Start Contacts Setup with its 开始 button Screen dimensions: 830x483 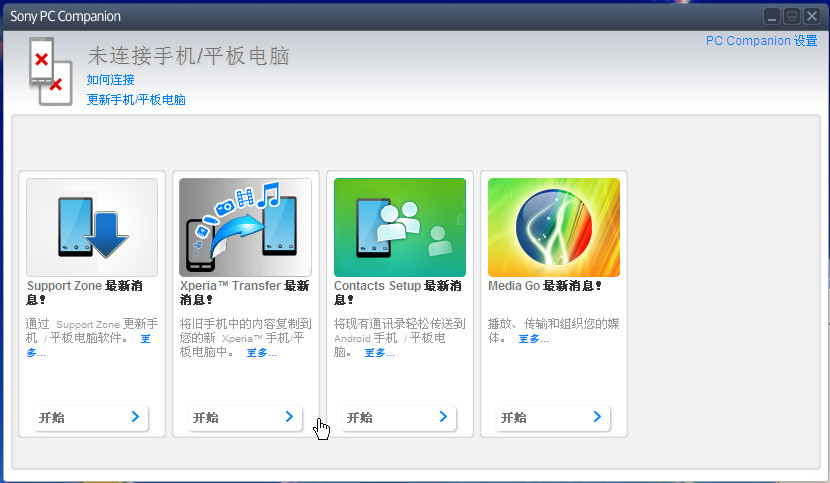(399, 418)
